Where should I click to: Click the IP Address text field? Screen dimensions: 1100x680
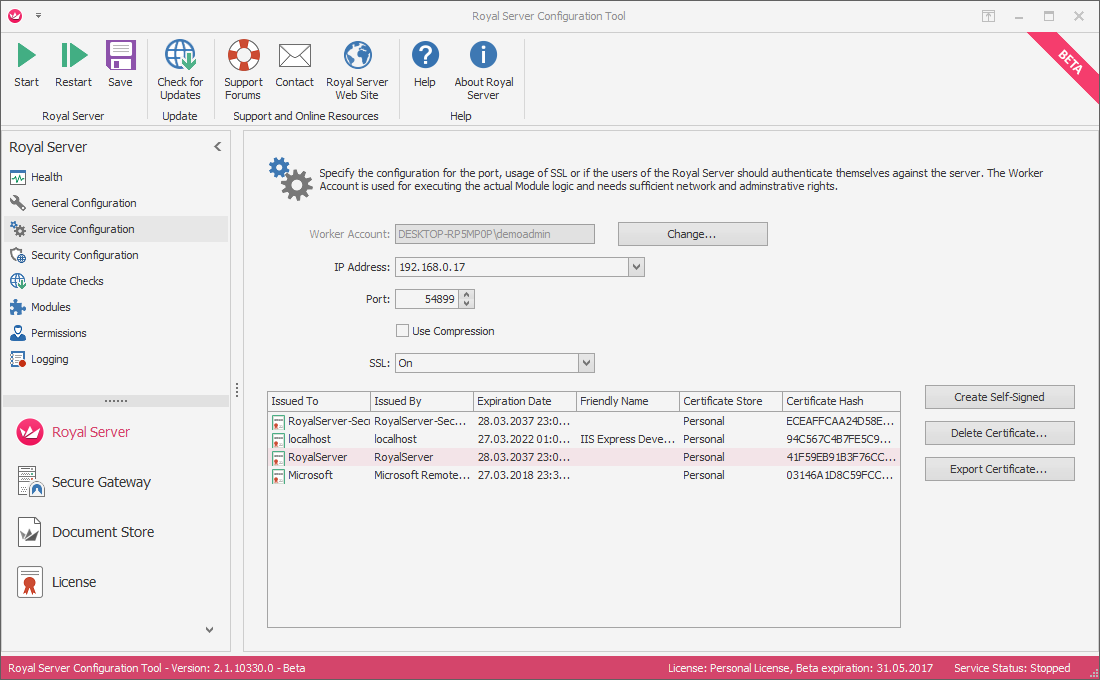(512, 267)
